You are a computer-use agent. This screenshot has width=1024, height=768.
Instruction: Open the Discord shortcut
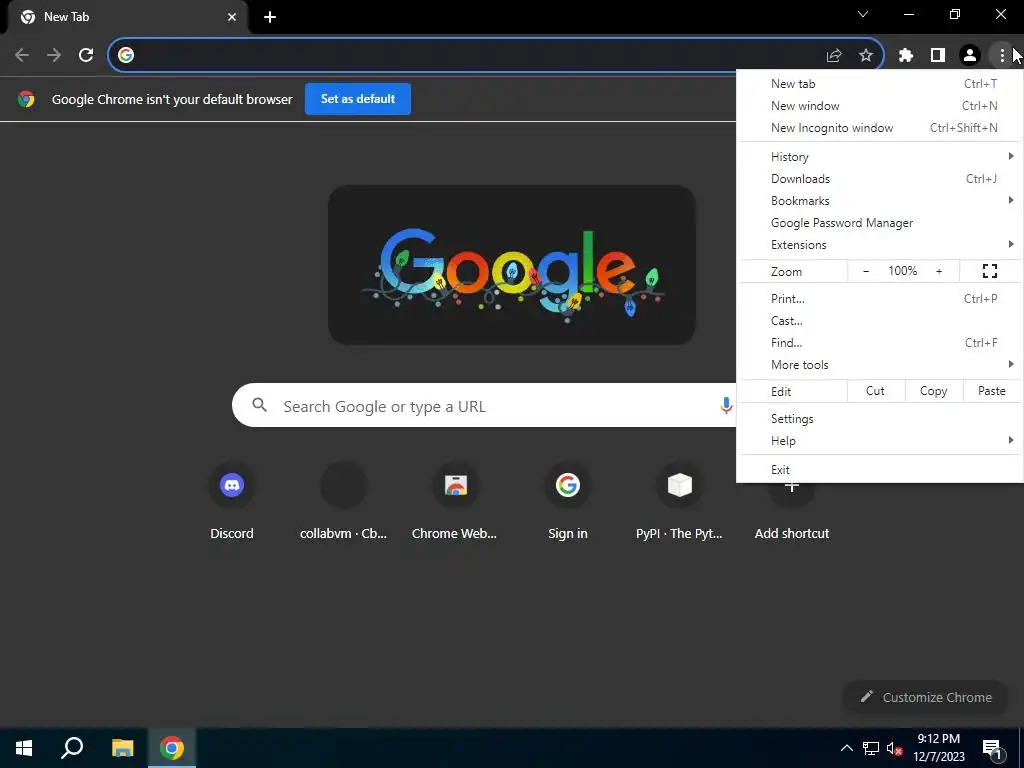(232, 502)
